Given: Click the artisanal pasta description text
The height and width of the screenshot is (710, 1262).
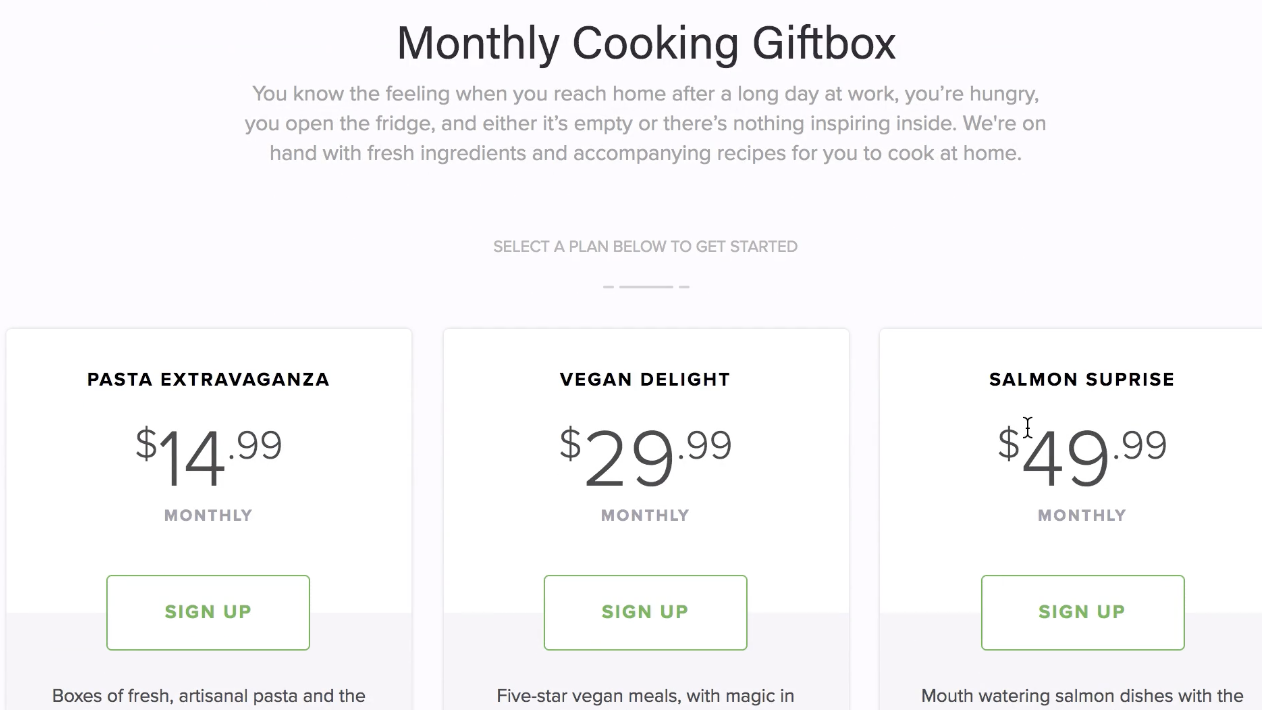Looking at the screenshot, I should point(208,695).
